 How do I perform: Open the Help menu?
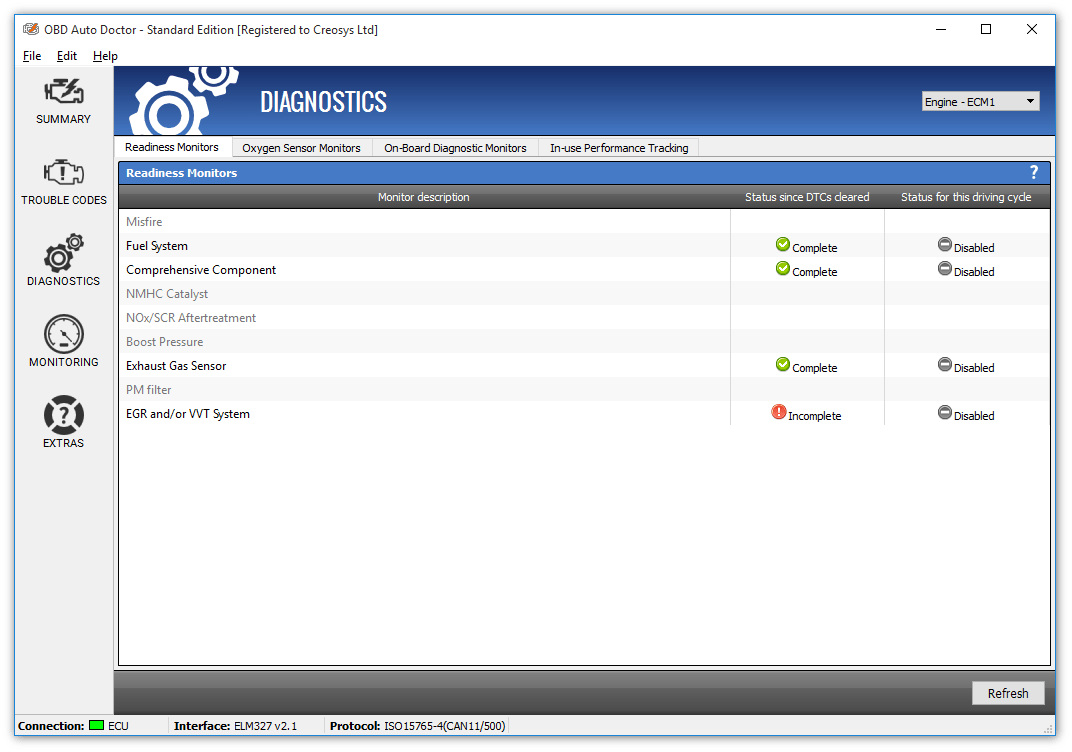104,56
